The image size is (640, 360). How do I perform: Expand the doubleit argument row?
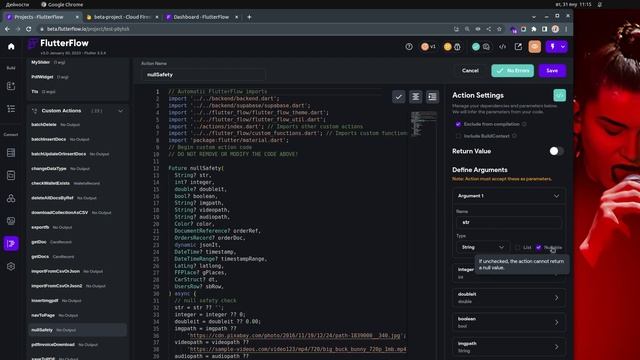click(x=509, y=298)
